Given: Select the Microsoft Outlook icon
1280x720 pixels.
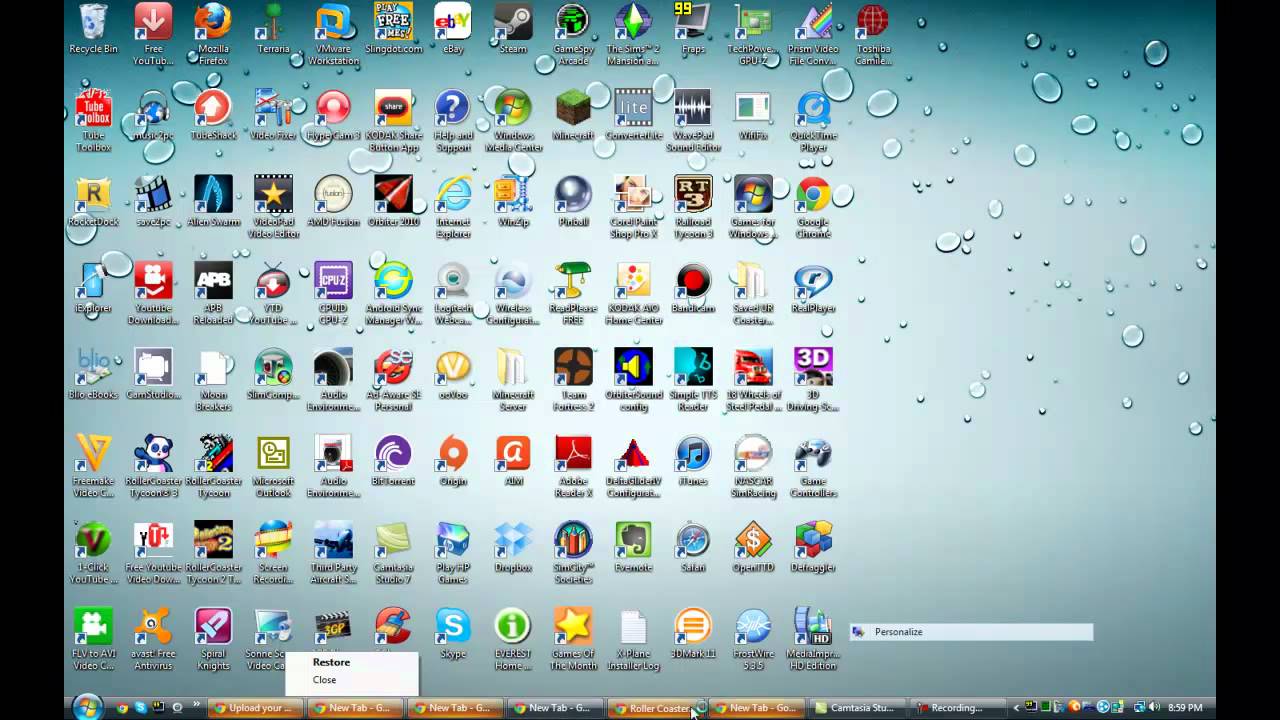Looking at the screenshot, I should coord(273,466).
